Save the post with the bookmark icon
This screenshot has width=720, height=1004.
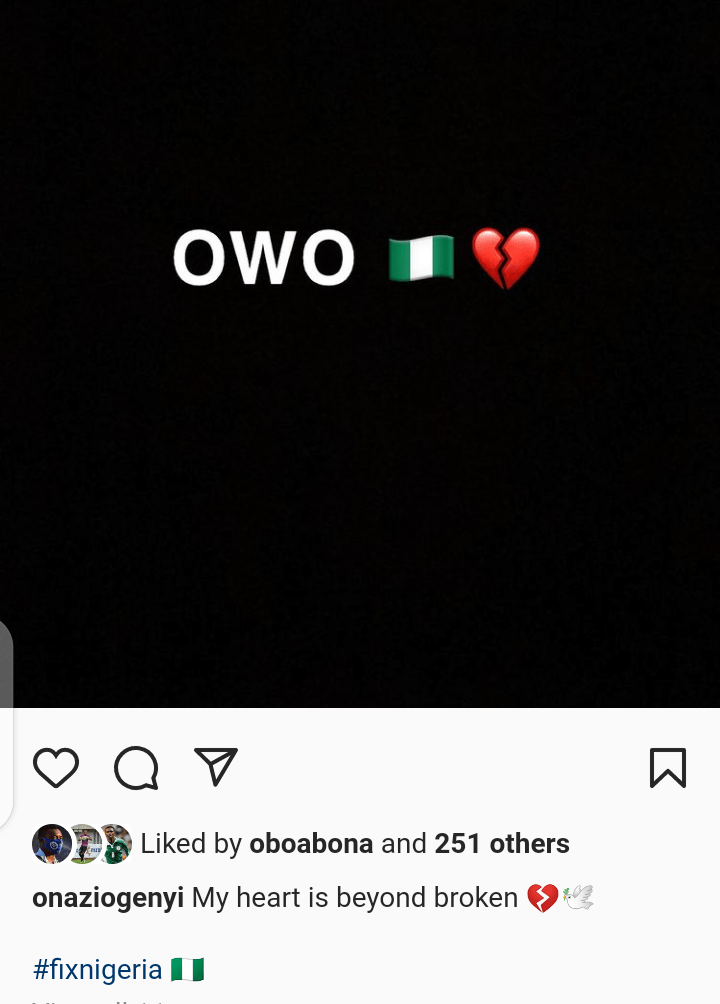pyautogui.click(x=668, y=768)
